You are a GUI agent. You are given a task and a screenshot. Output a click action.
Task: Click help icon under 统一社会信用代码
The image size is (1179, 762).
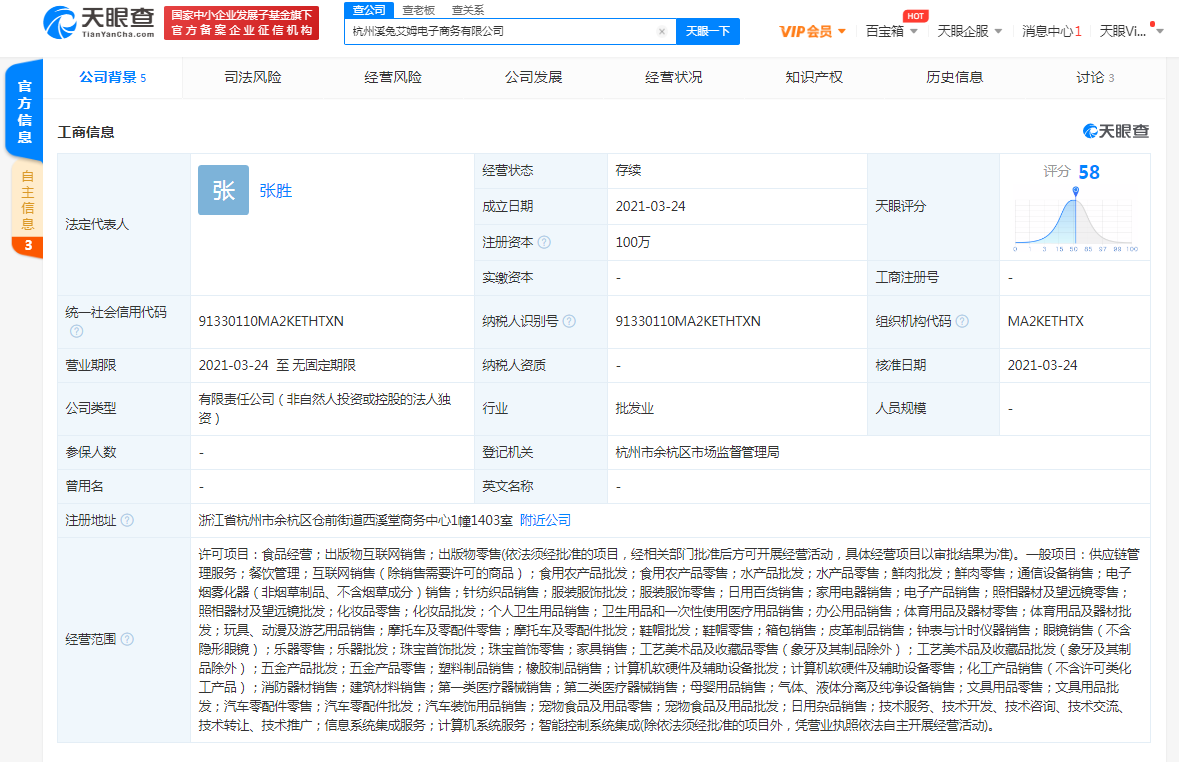click(x=77, y=331)
